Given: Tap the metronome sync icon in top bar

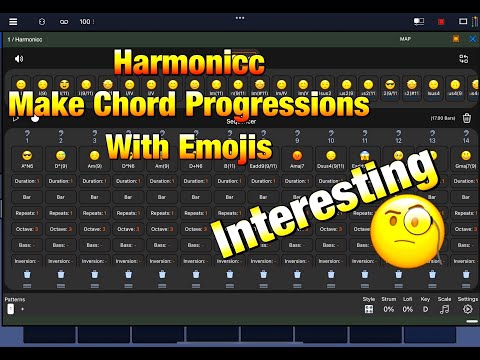Looking at the screenshot, I should [x=42, y=22].
